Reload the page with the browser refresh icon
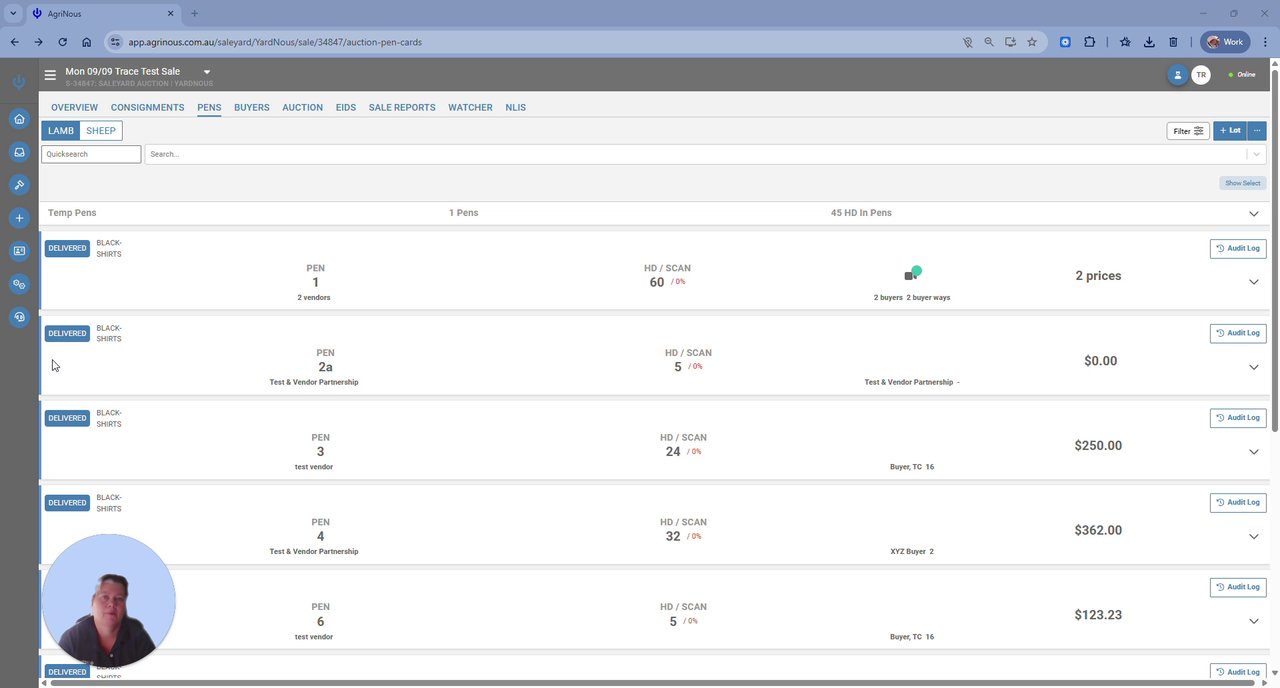This screenshot has height=688, width=1280. [62, 42]
